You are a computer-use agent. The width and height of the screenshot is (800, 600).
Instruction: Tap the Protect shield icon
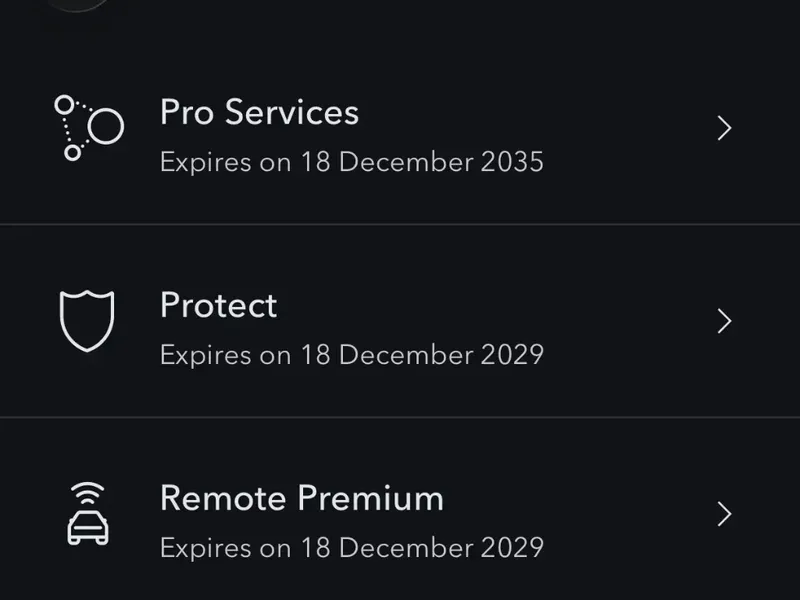tap(87, 321)
